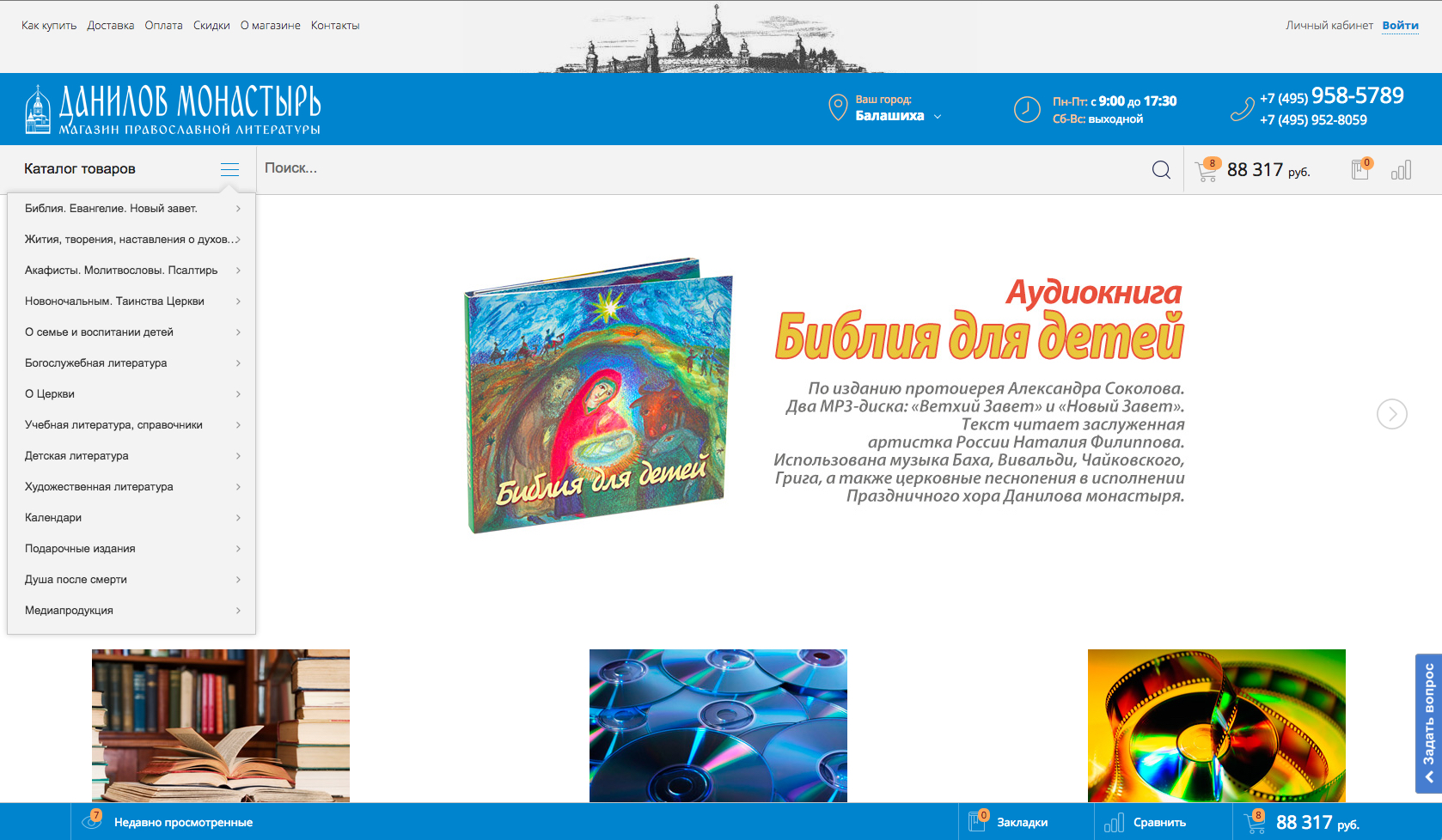Open the Доставка menu item
The height and width of the screenshot is (840, 1442).
point(110,26)
